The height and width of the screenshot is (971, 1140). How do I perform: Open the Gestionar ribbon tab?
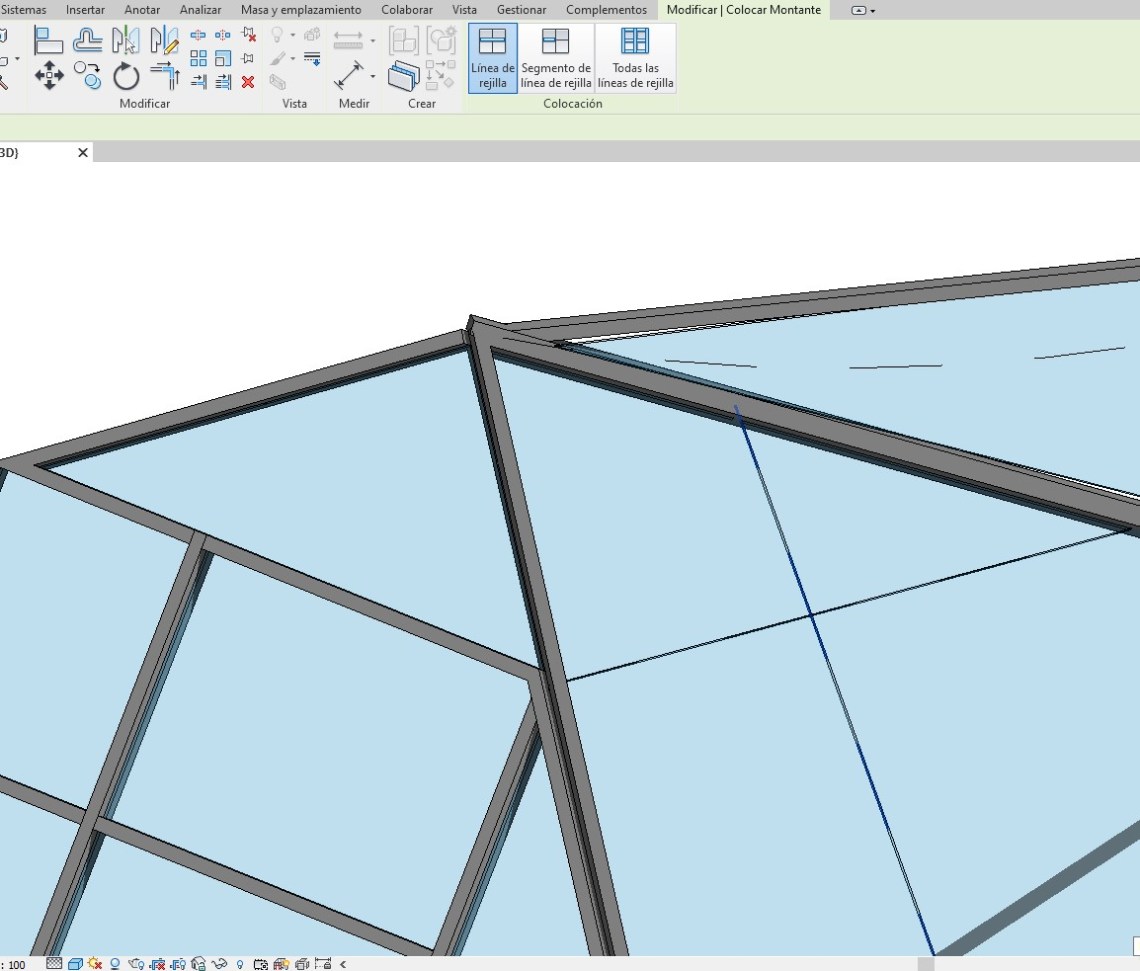click(521, 10)
